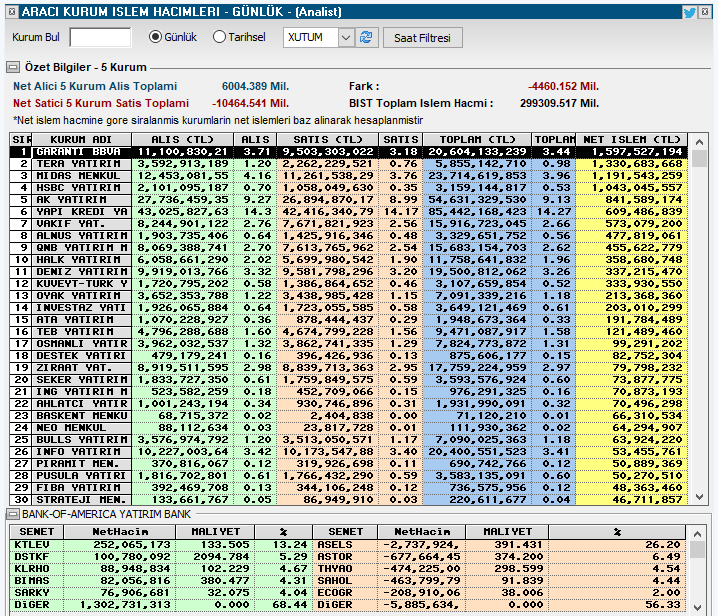Image resolution: width=718 pixels, height=616 pixels.
Task: Select the INFO YATIRIM row
Action: 348,452
